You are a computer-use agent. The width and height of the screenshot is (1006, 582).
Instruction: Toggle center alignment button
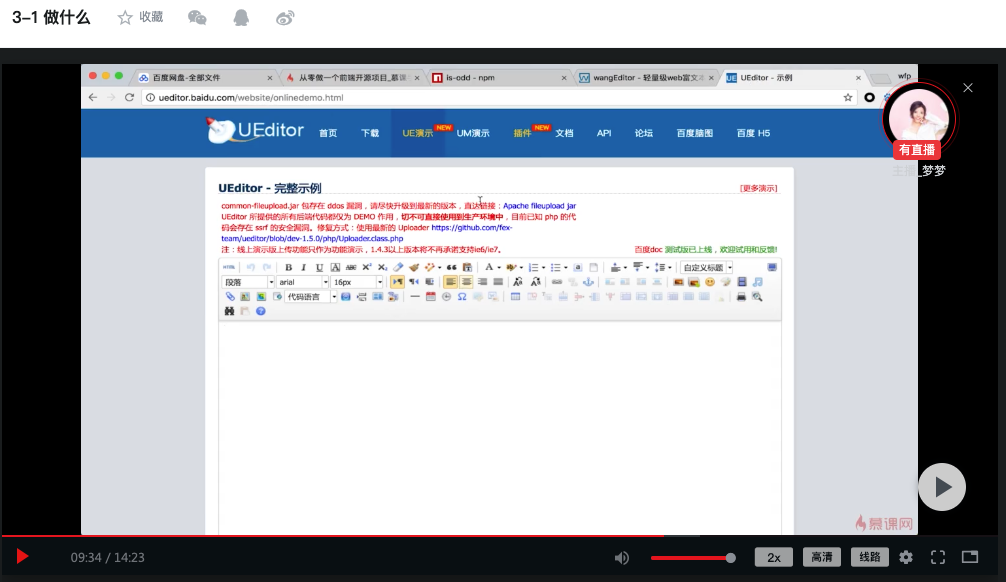(466, 282)
